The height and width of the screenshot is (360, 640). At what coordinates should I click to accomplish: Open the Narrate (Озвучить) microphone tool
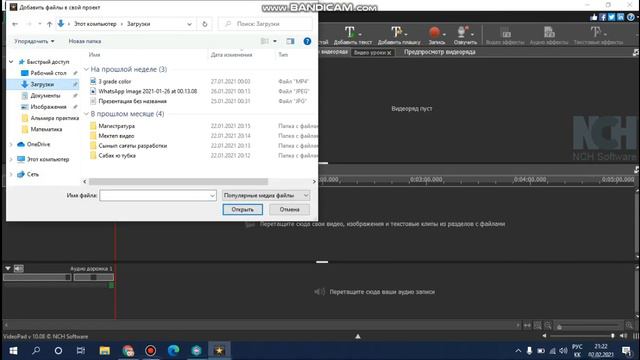coord(465,35)
